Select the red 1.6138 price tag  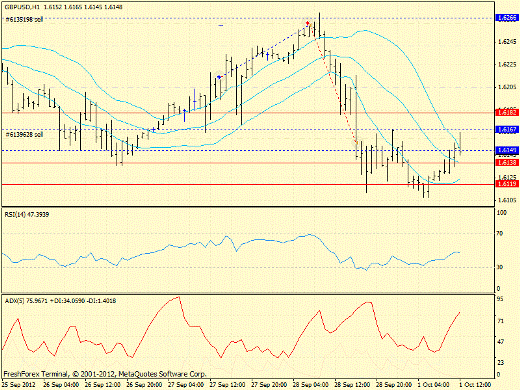(507, 163)
